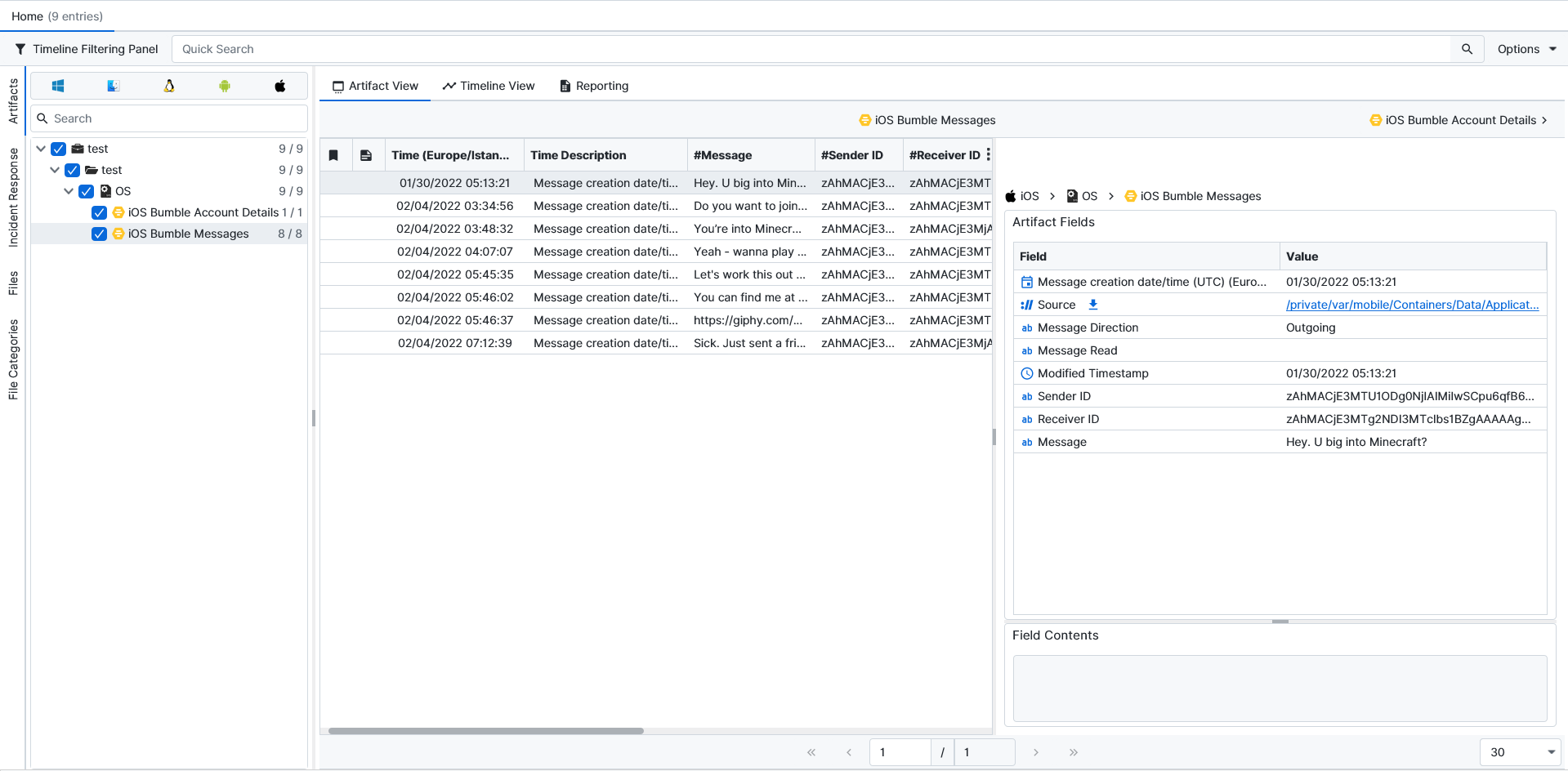Viewport: 1568px width, 771px height.
Task: Select the Windows platform filter icon
Action: coord(58,86)
